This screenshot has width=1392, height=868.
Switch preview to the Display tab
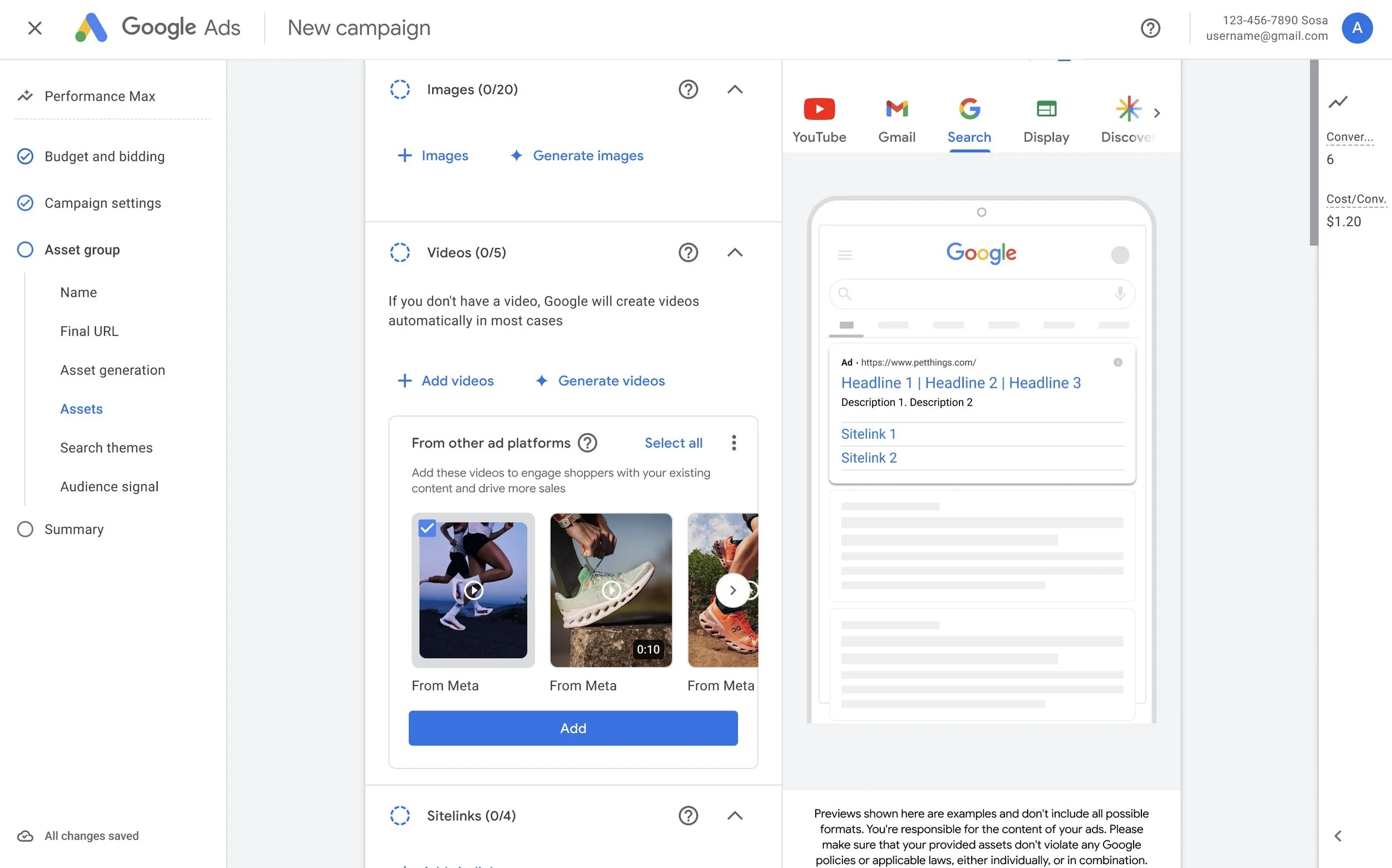pos(1046,120)
